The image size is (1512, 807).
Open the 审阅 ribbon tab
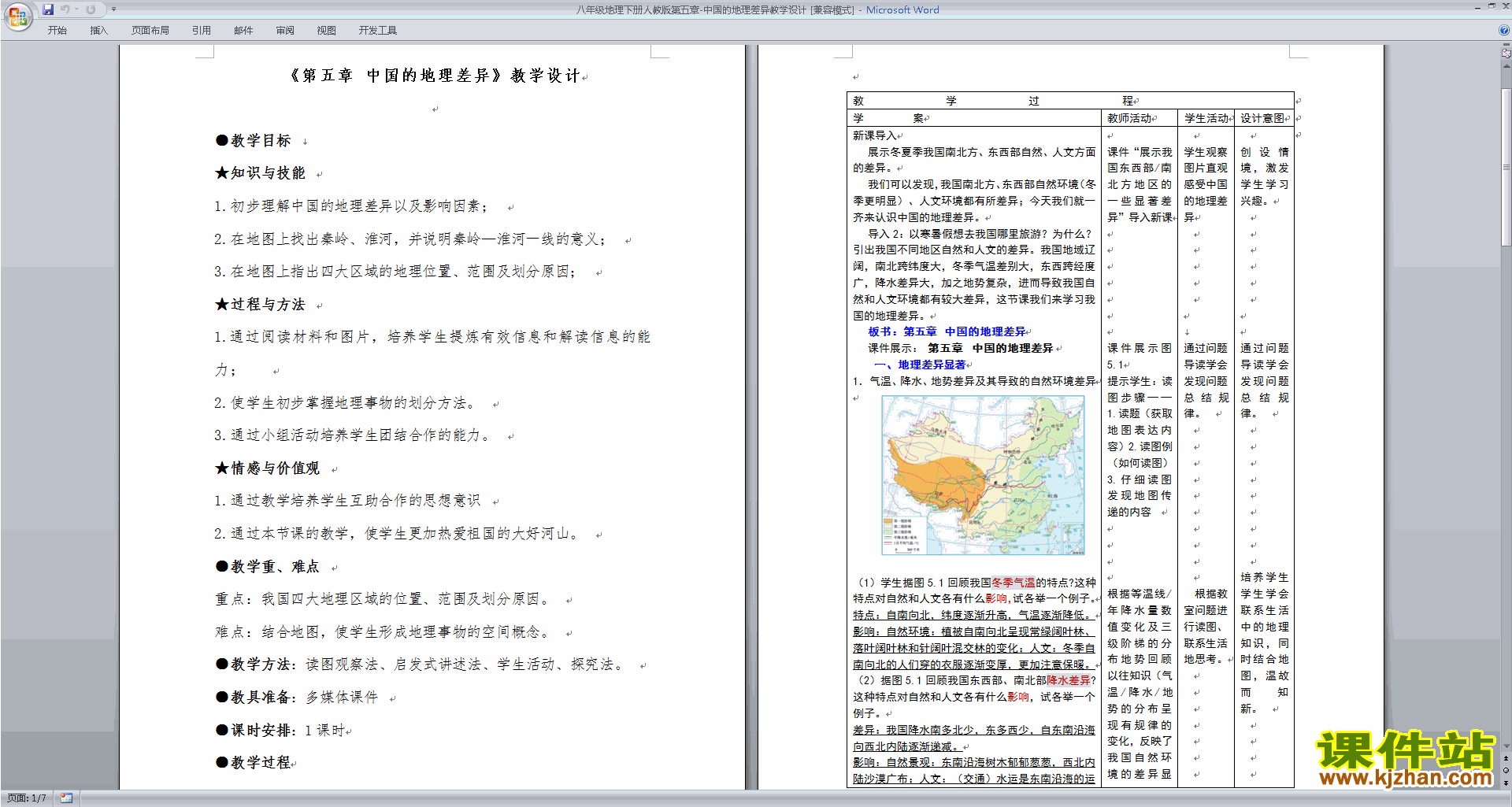coord(285,31)
